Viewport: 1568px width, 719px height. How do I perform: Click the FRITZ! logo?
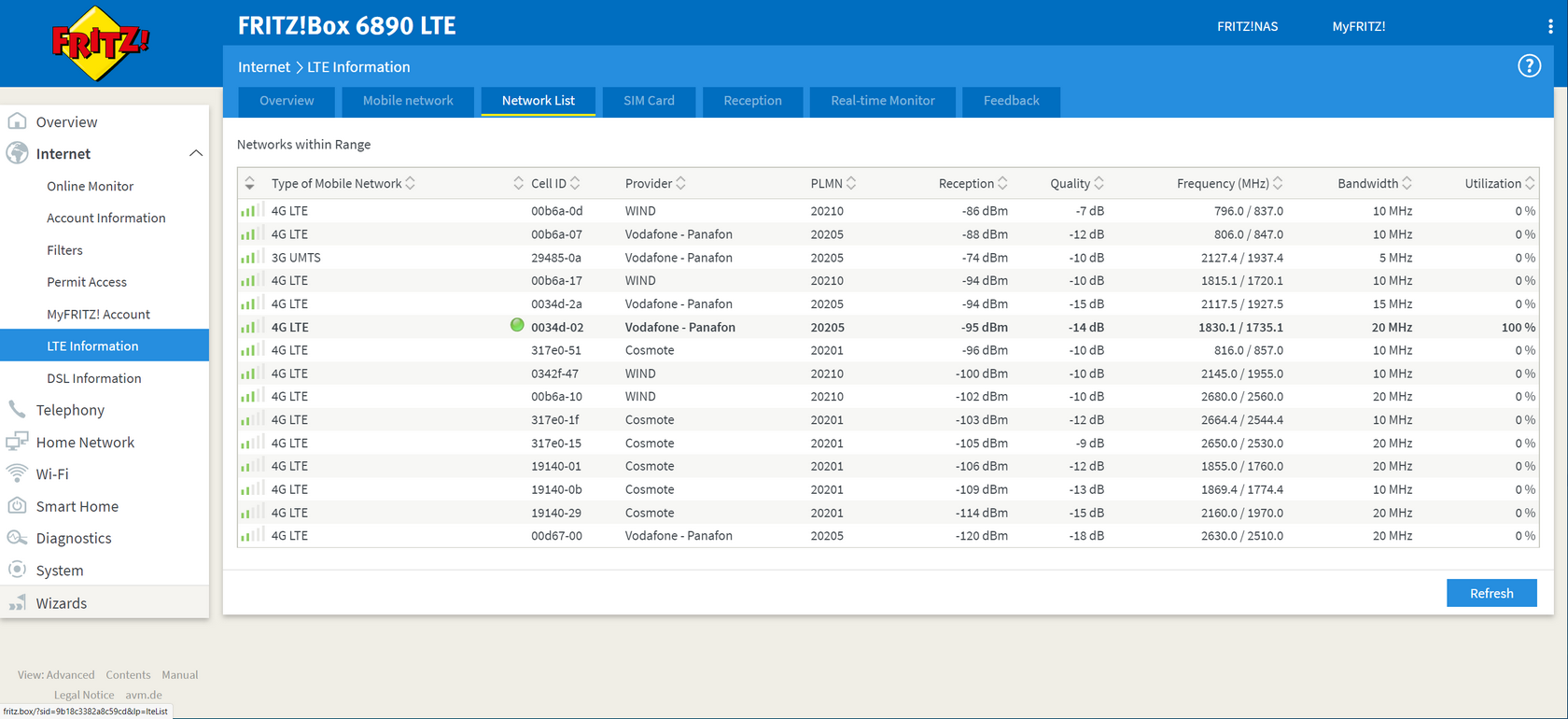[100, 44]
